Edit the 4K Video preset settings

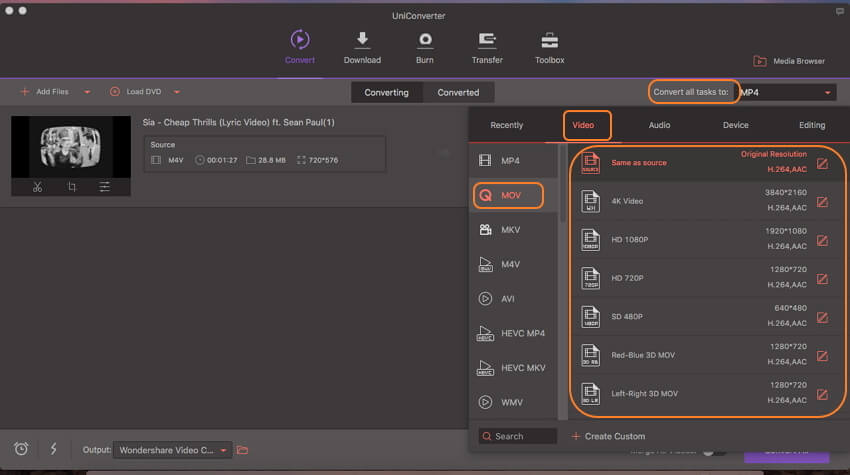822,202
